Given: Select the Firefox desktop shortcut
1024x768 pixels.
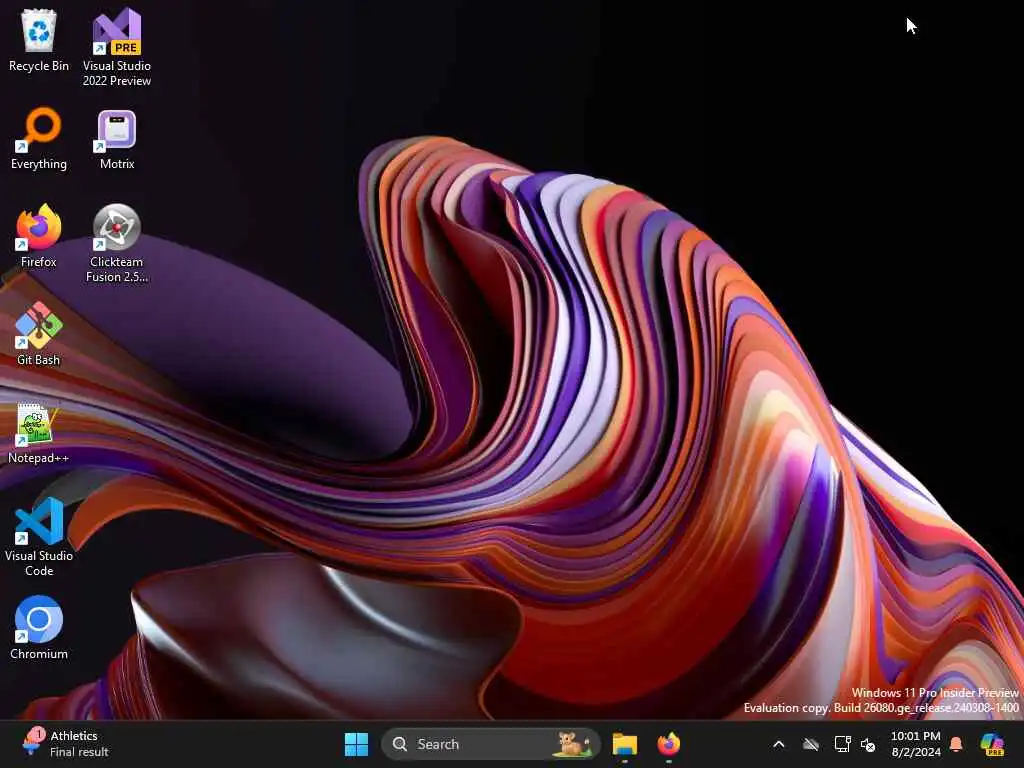Looking at the screenshot, I should click(39, 236).
